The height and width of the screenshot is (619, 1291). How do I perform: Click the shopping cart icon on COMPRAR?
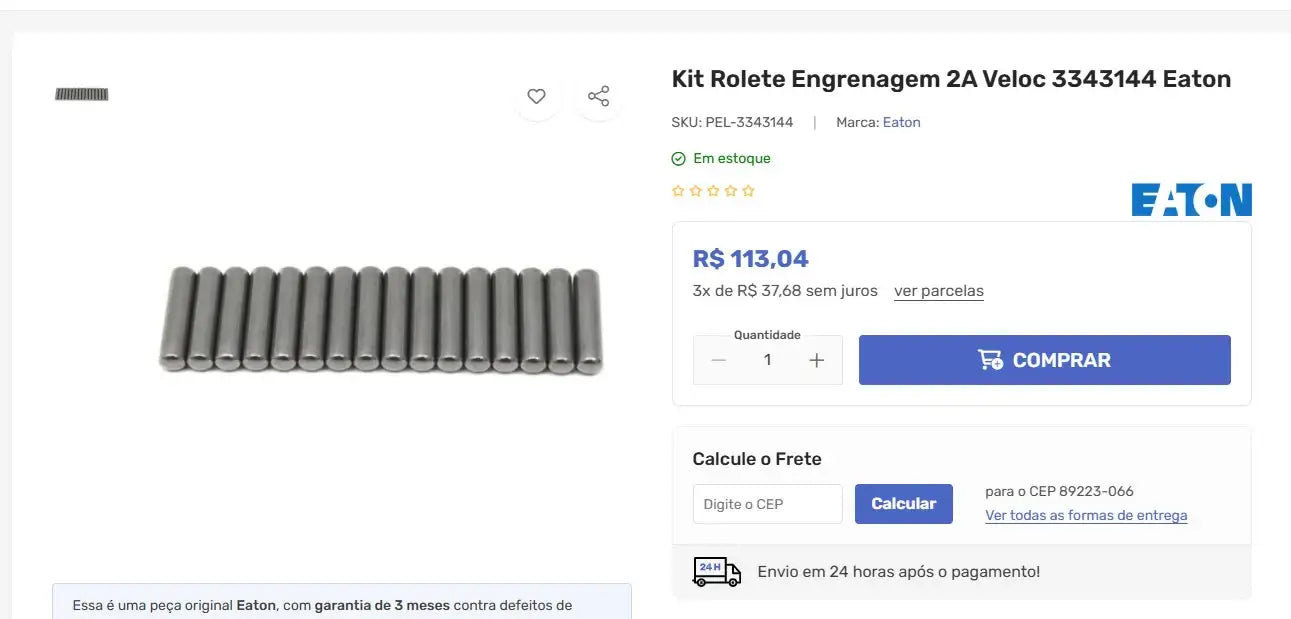click(988, 359)
